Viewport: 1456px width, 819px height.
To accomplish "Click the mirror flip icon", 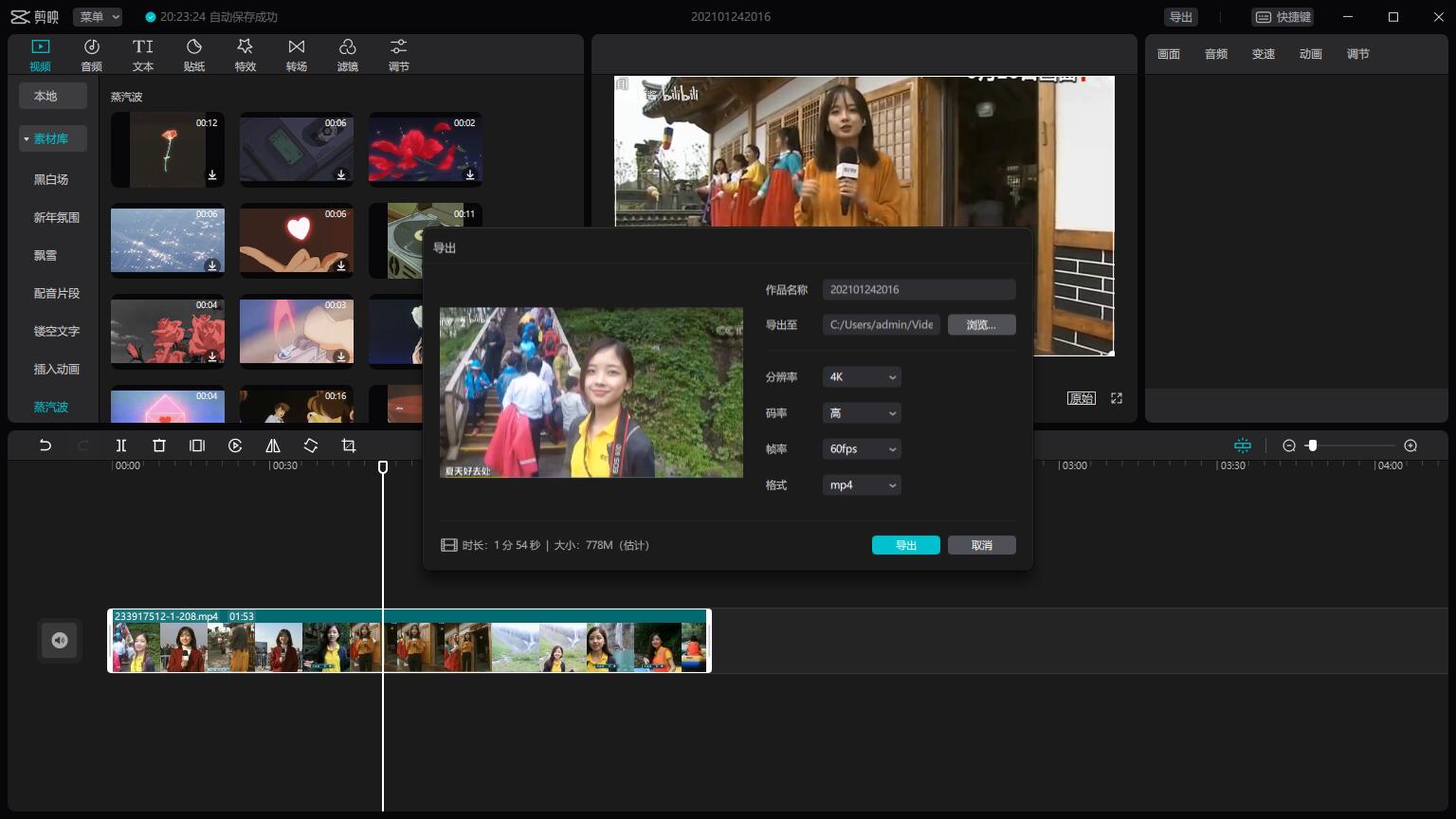I will [273, 446].
